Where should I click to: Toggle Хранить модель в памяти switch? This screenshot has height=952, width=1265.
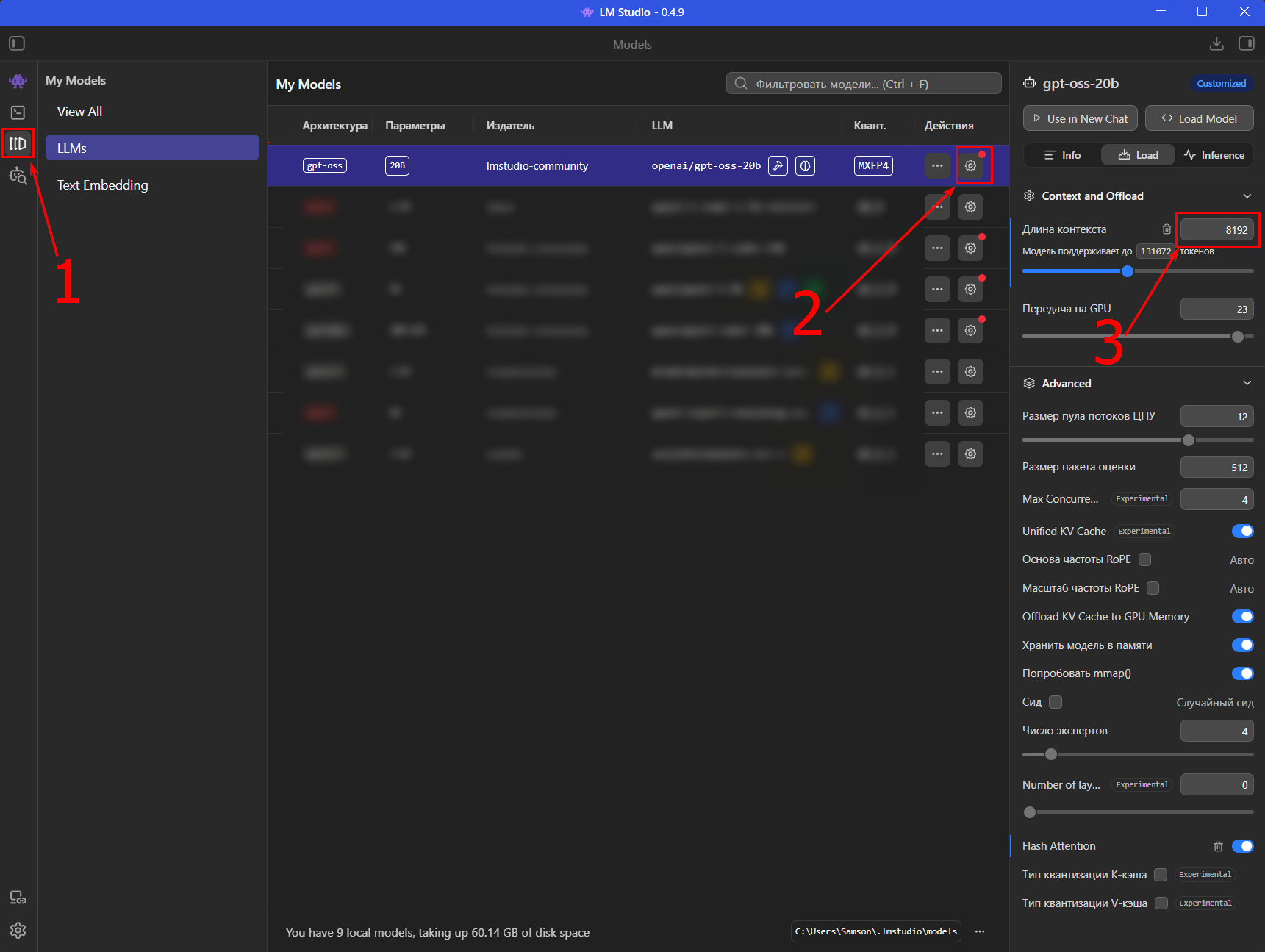(x=1243, y=645)
